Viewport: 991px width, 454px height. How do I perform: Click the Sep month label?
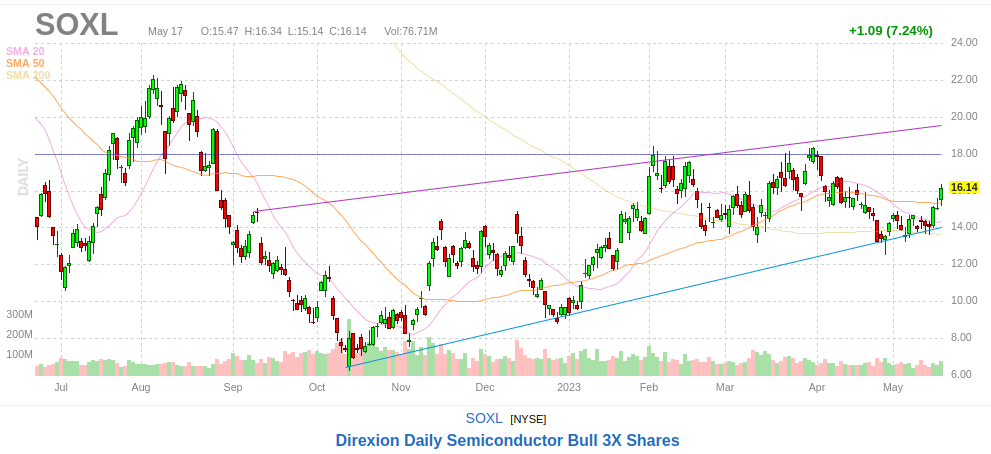tap(234, 387)
